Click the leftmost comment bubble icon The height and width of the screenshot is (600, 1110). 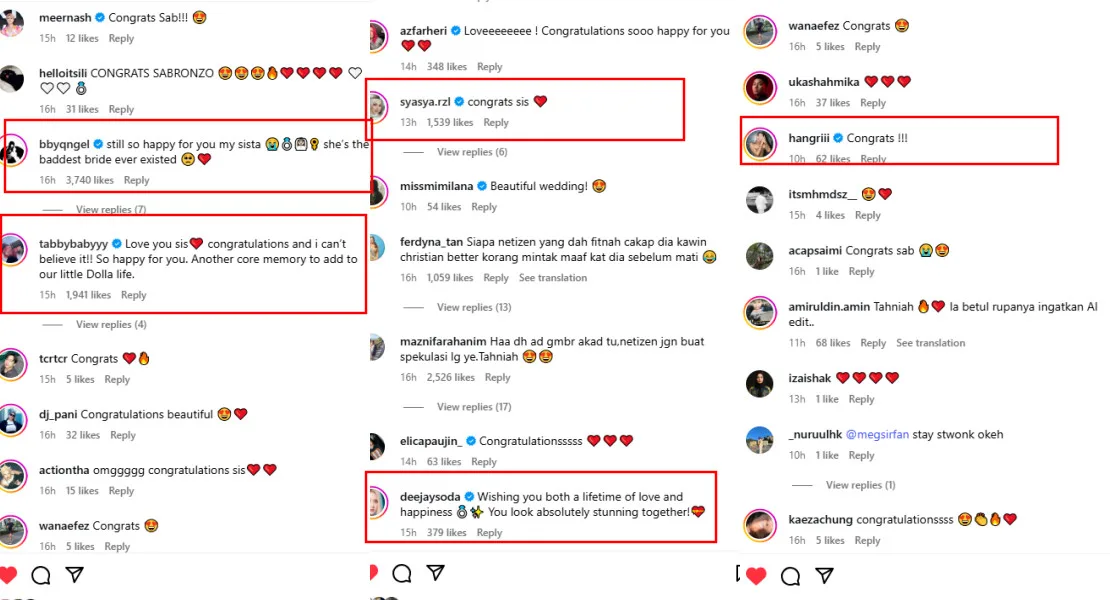click(41, 575)
